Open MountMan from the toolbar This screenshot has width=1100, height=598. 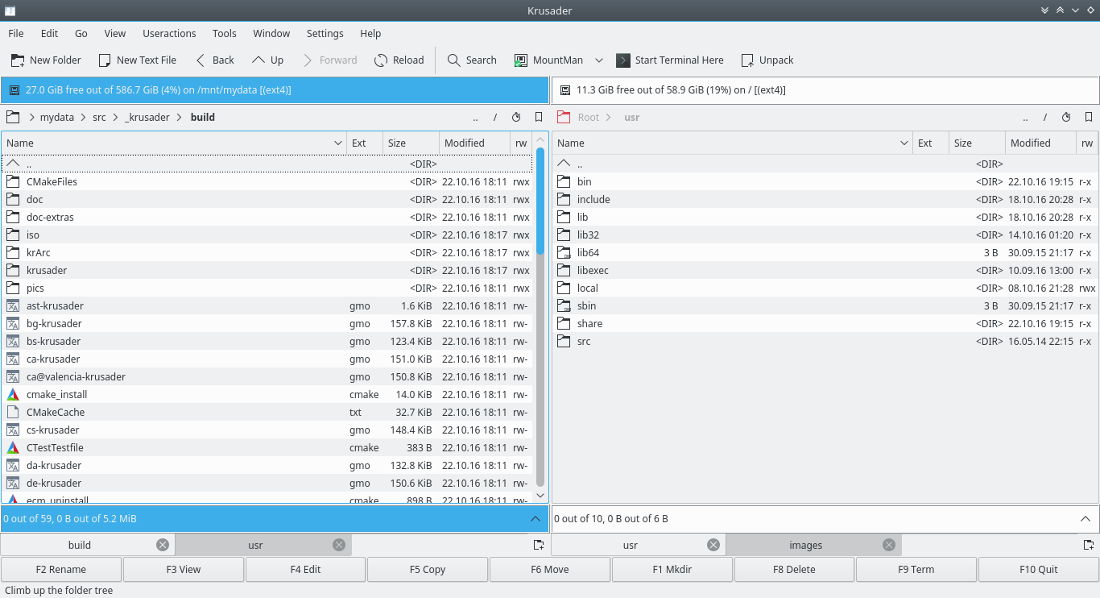(549, 60)
